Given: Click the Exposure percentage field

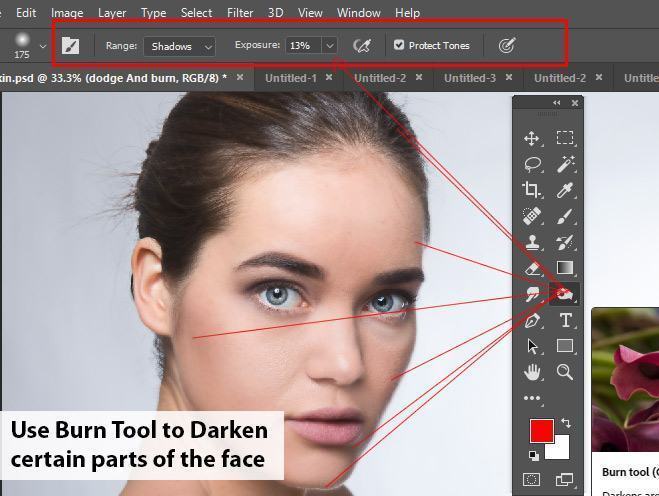Looking at the screenshot, I should [301, 46].
